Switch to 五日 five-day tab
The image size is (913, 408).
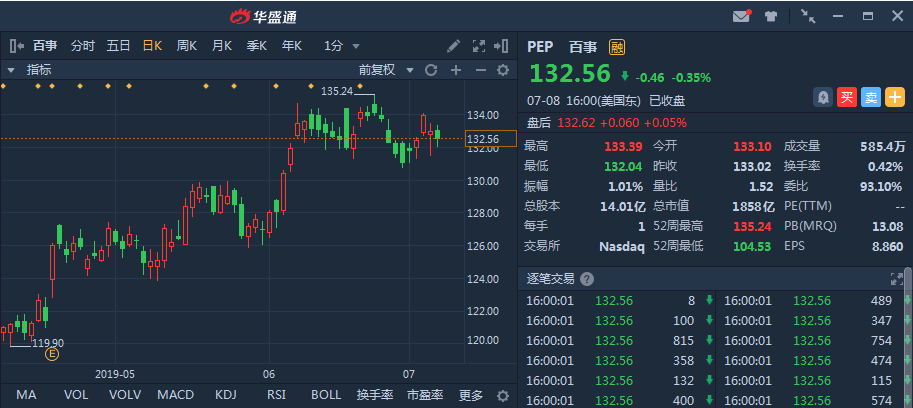118,46
